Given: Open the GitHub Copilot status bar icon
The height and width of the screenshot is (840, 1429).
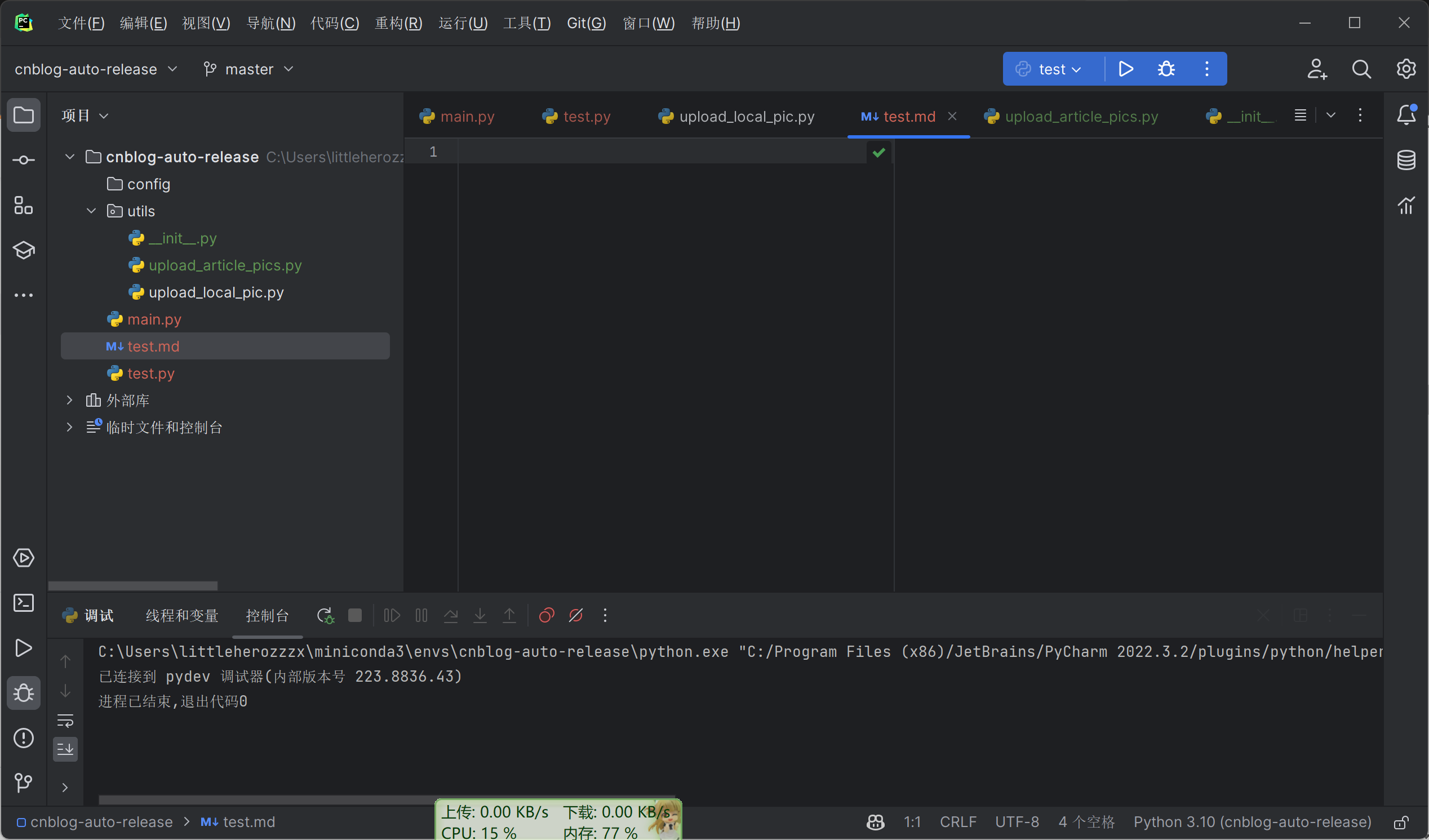Looking at the screenshot, I should 876,823.
